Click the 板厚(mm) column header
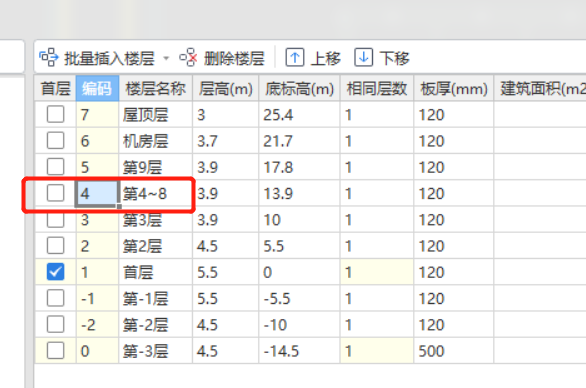This screenshot has width=586, height=388. pos(454,89)
